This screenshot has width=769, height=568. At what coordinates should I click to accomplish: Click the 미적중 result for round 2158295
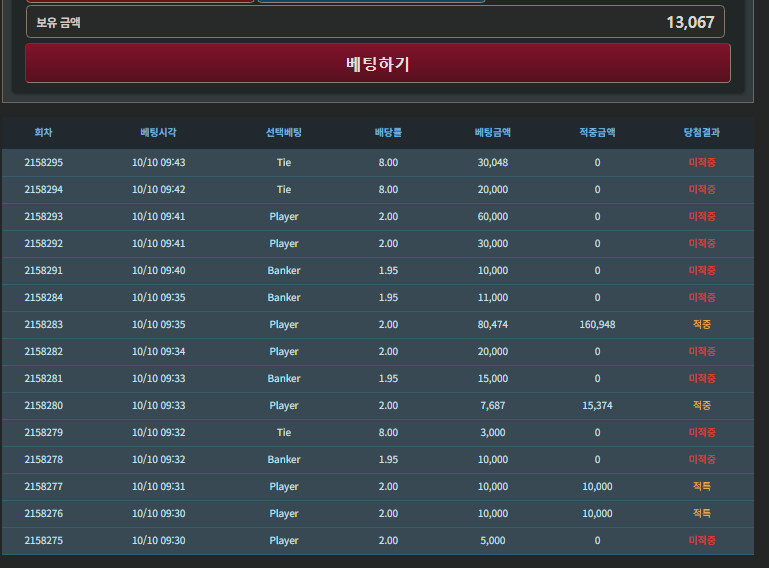[x=702, y=162]
